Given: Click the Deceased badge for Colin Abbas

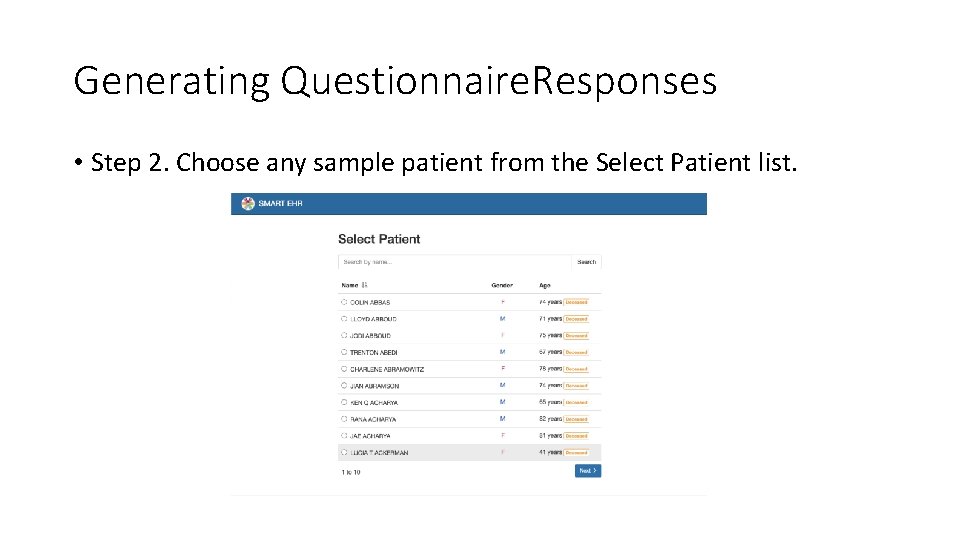Looking at the screenshot, I should (x=576, y=302).
